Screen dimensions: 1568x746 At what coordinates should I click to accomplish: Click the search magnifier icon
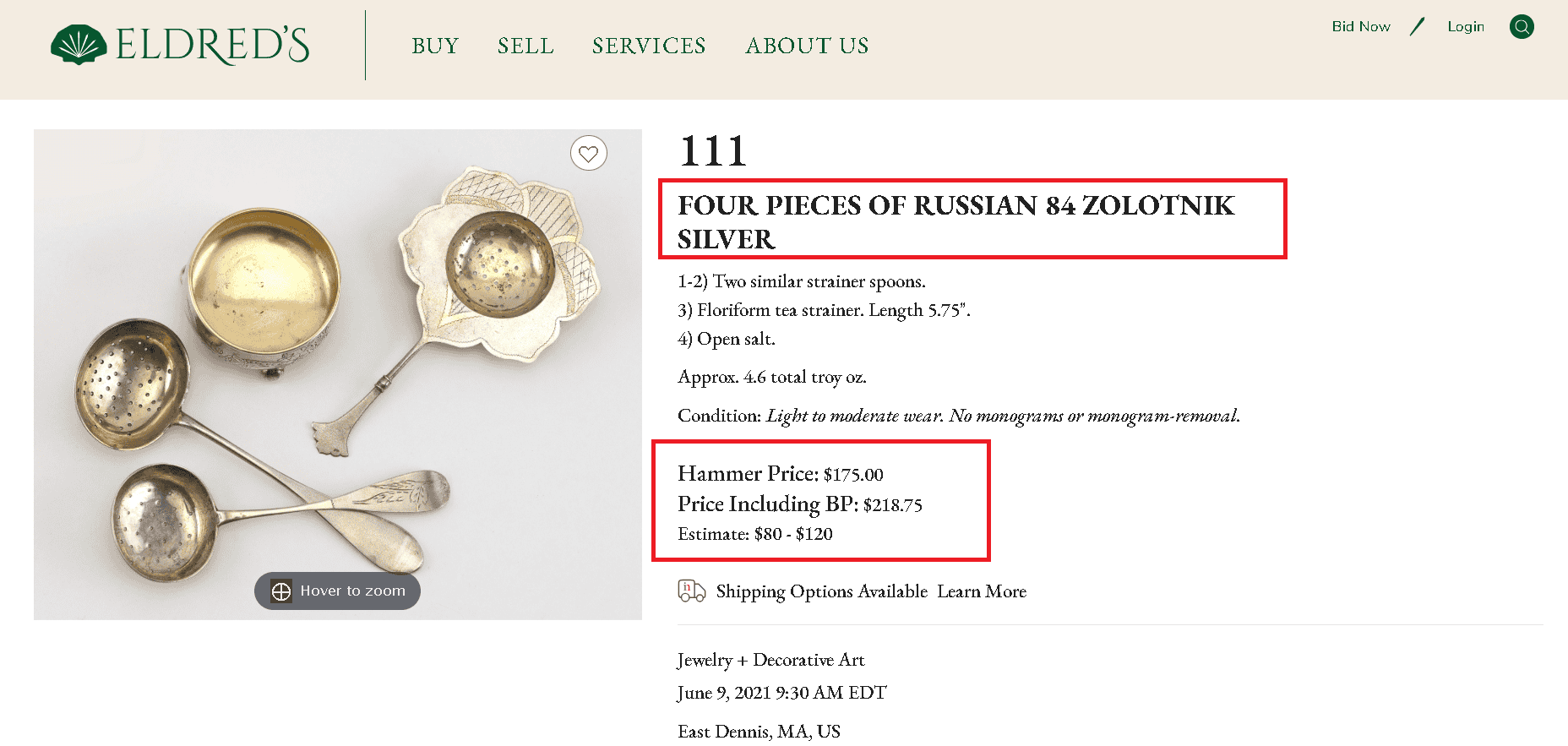[x=1522, y=26]
